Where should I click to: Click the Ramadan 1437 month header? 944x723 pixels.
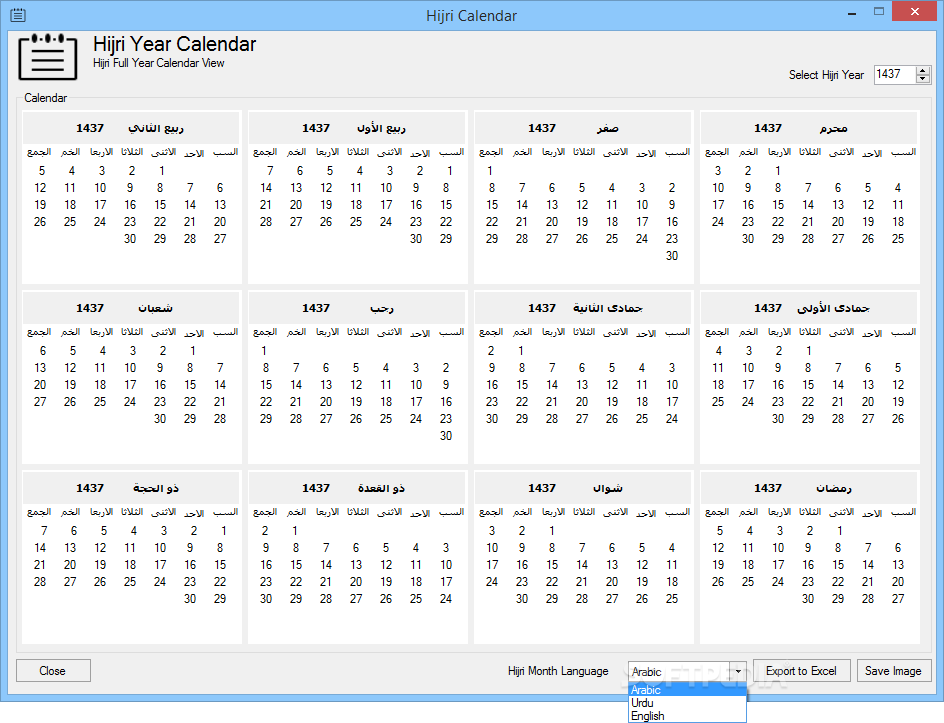click(x=809, y=488)
